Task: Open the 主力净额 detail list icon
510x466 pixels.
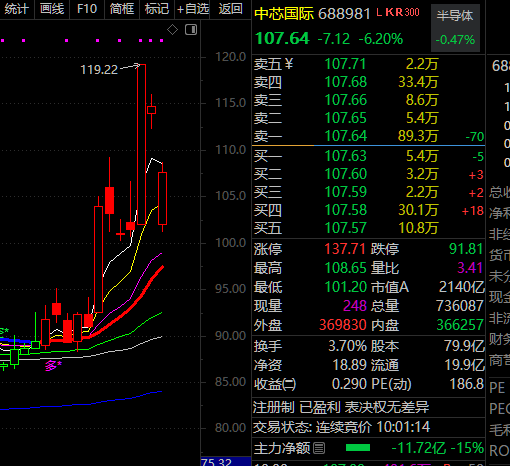Action: click(319, 448)
